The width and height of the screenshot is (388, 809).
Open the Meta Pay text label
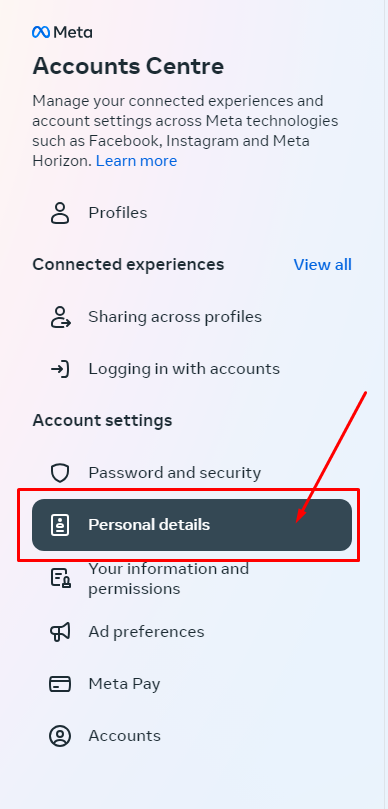pyautogui.click(x=124, y=684)
